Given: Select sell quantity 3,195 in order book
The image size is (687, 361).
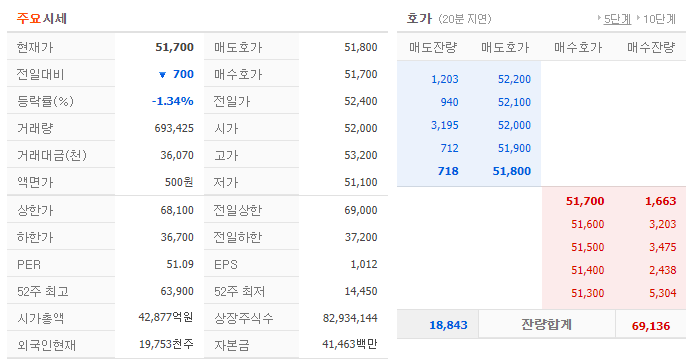Looking at the screenshot, I should tap(445, 125).
